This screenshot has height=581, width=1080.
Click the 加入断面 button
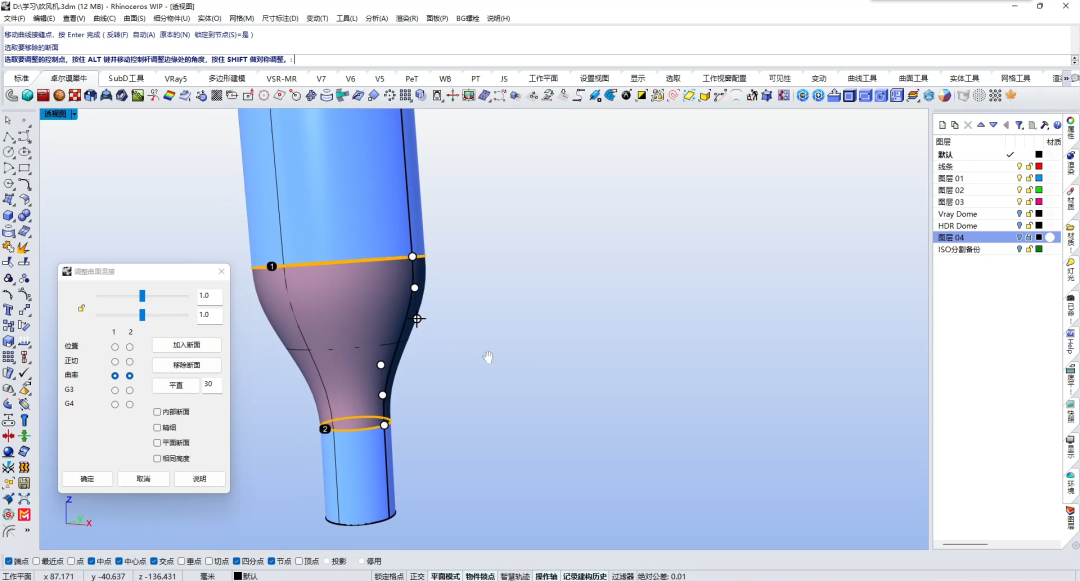click(x=187, y=345)
